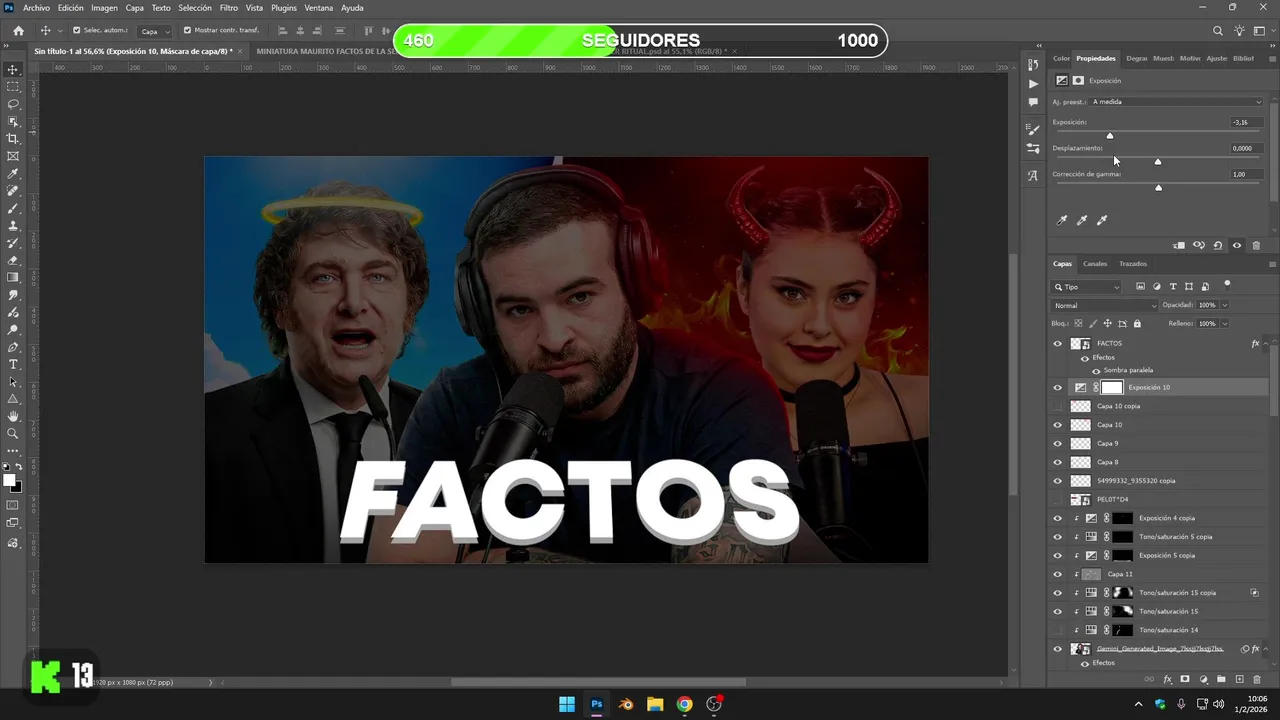
Task: Select the Clone Stamp tool
Action: [13, 226]
